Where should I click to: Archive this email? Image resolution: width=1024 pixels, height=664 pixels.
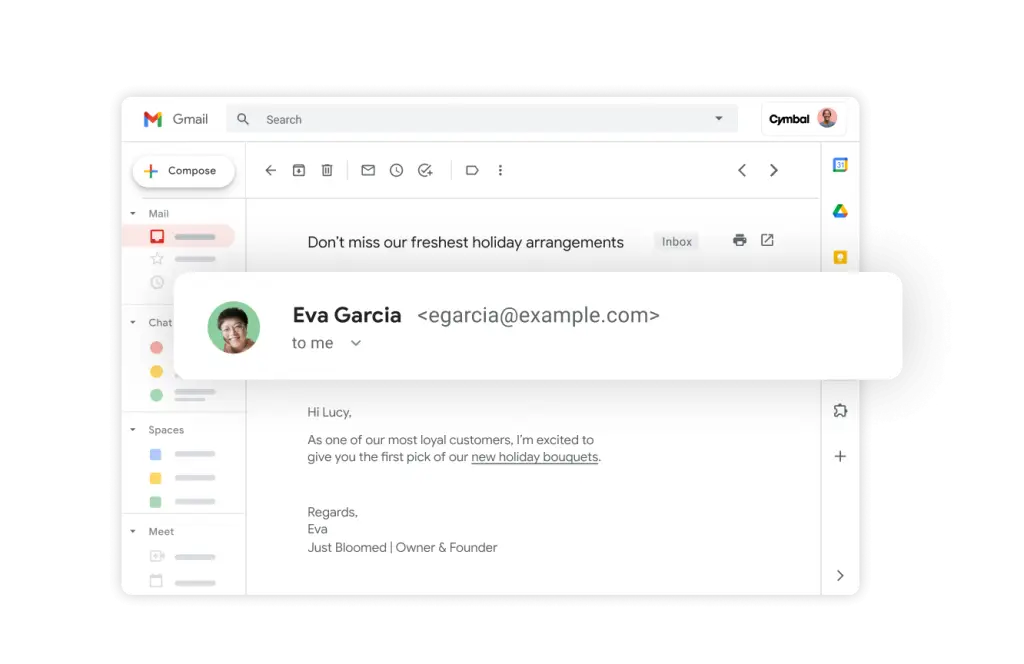pos(299,170)
